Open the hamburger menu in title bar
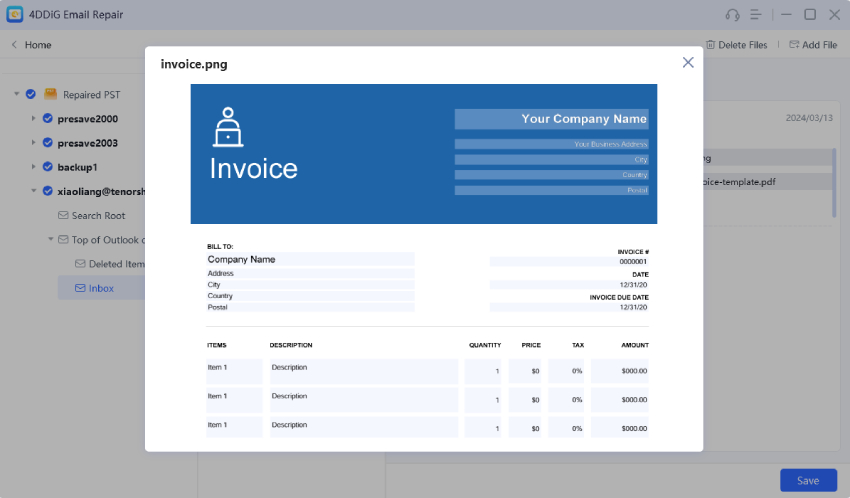The image size is (850, 498). click(x=757, y=15)
